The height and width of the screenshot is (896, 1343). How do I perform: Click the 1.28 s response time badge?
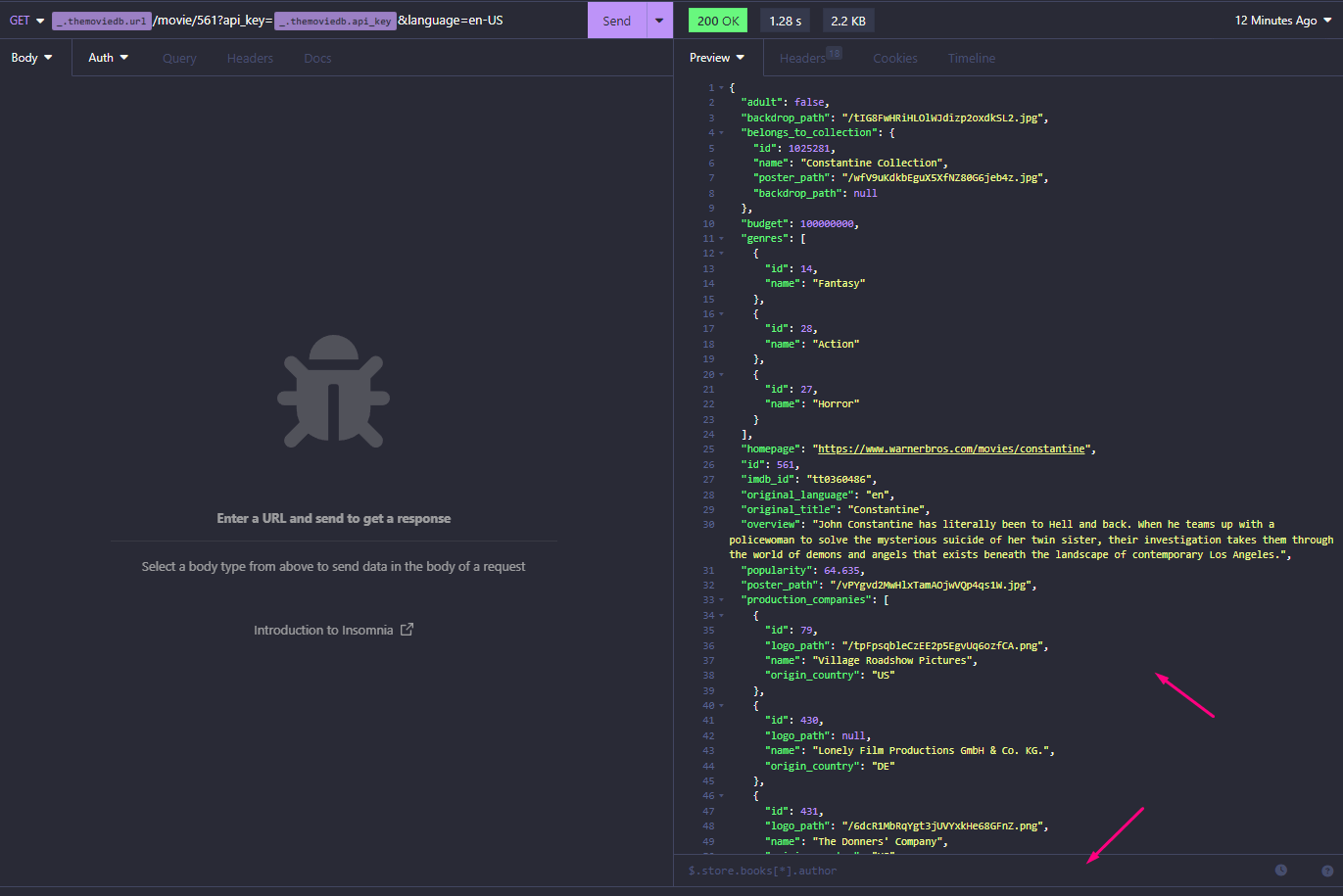pyautogui.click(x=785, y=21)
